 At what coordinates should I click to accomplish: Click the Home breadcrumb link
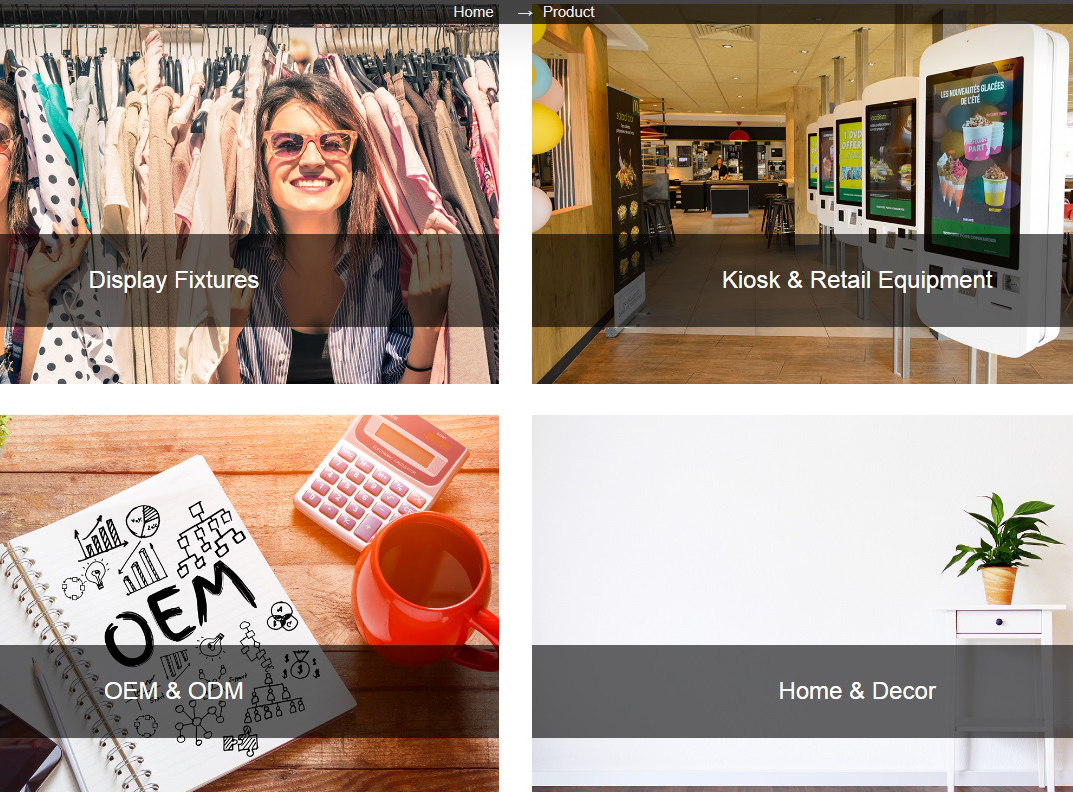(473, 12)
